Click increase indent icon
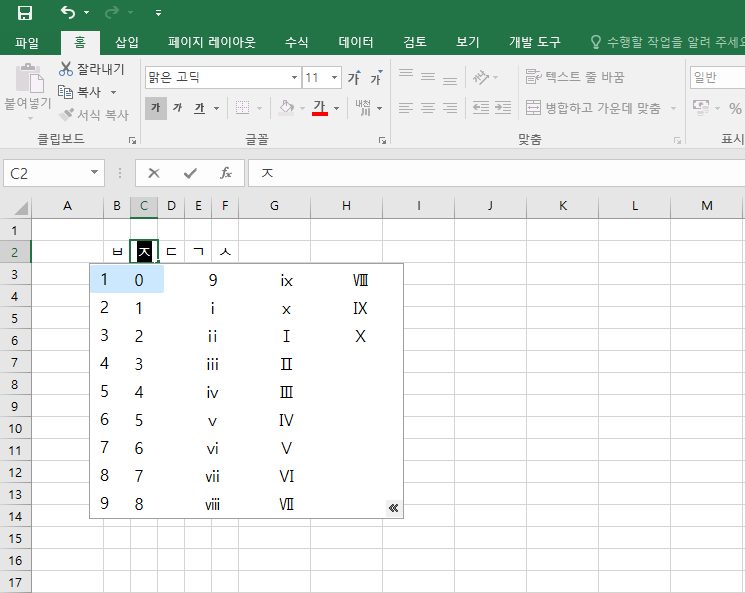Viewport: 745px width, 593px height. point(503,108)
